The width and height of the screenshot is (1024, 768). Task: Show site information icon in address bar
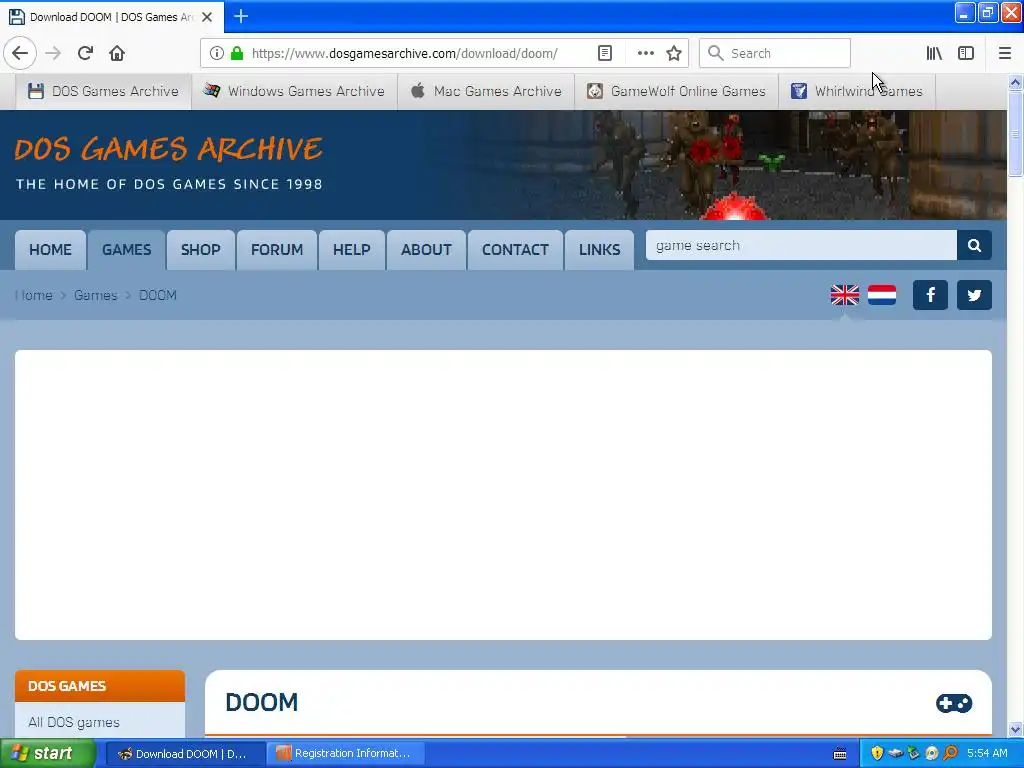217,54
